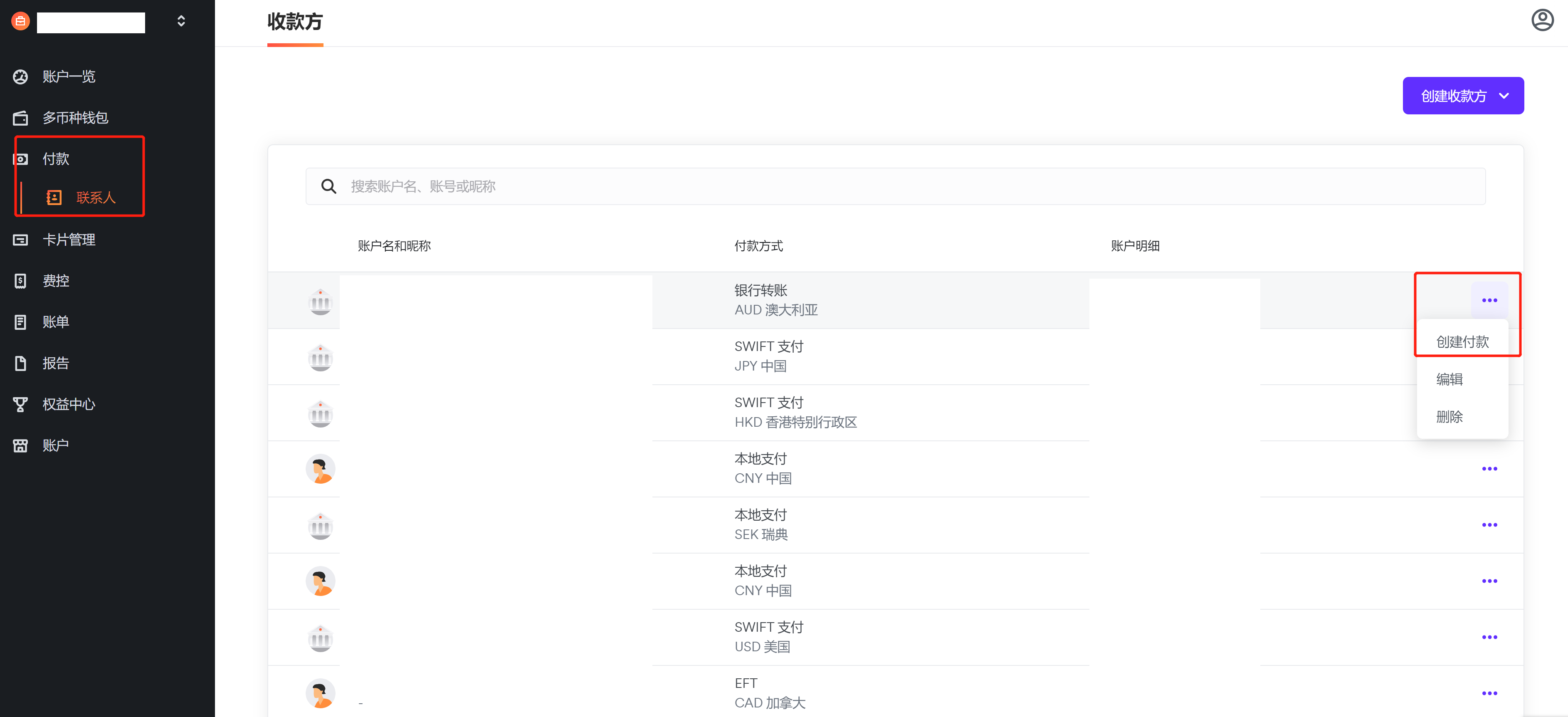Click the 权益中心 trophy icon

[20, 404]
